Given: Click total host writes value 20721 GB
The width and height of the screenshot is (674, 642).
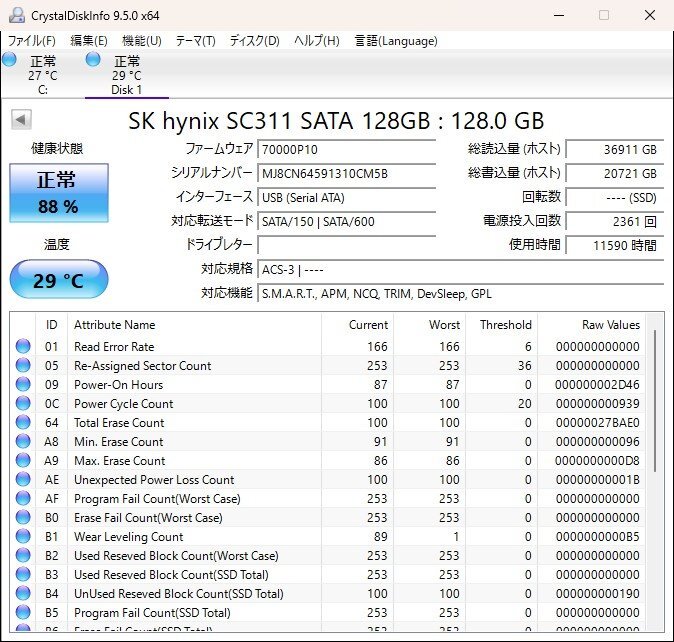Looking at the screenshot, I should (x=615, y=174).
